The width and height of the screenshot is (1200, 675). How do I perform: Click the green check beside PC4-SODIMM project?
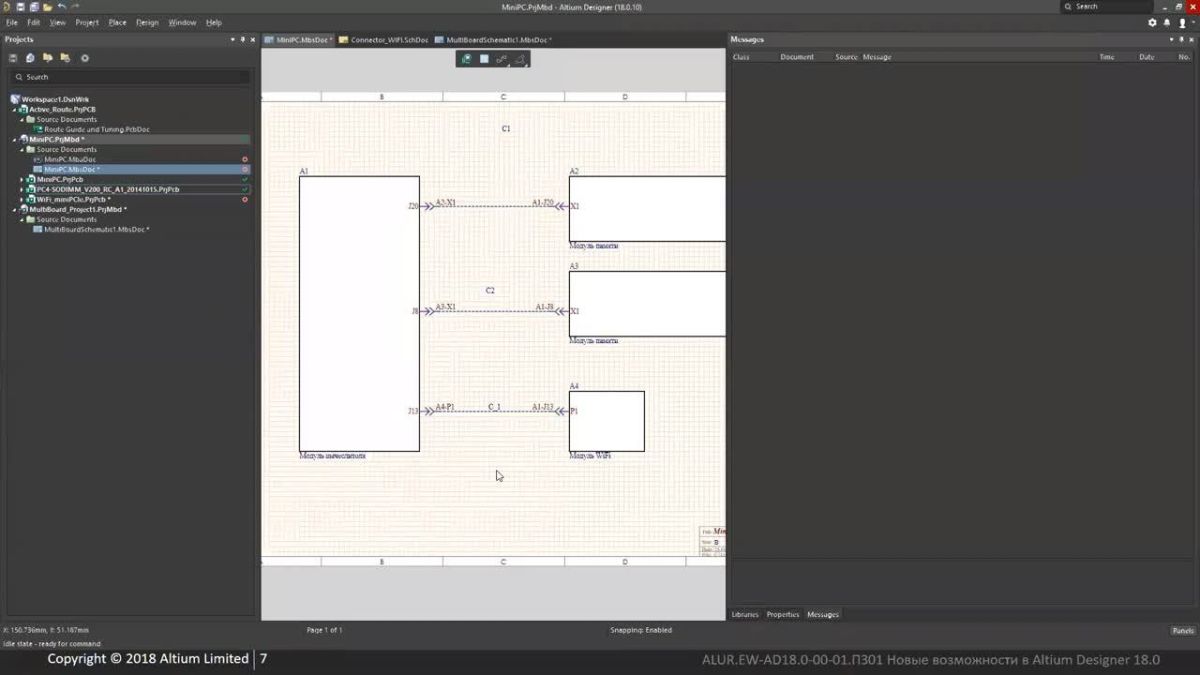[x=245, y=189]
